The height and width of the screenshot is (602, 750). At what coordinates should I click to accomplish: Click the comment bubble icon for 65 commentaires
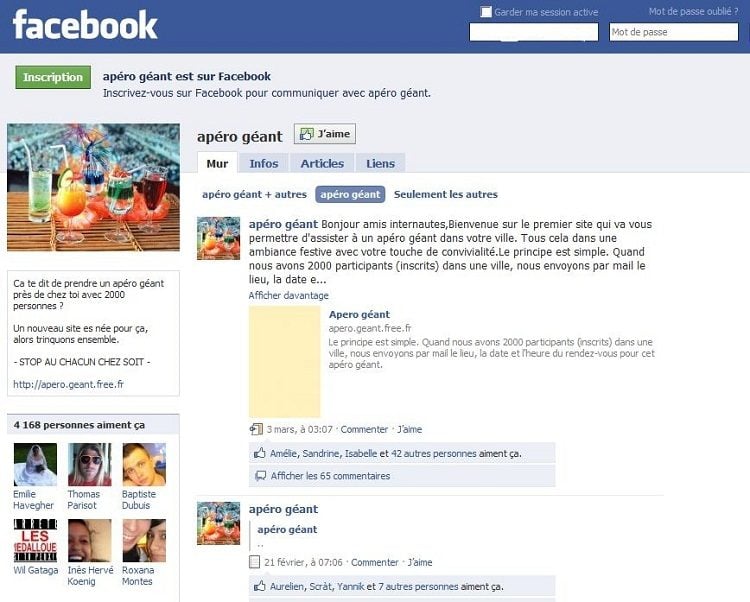[260, 476]
